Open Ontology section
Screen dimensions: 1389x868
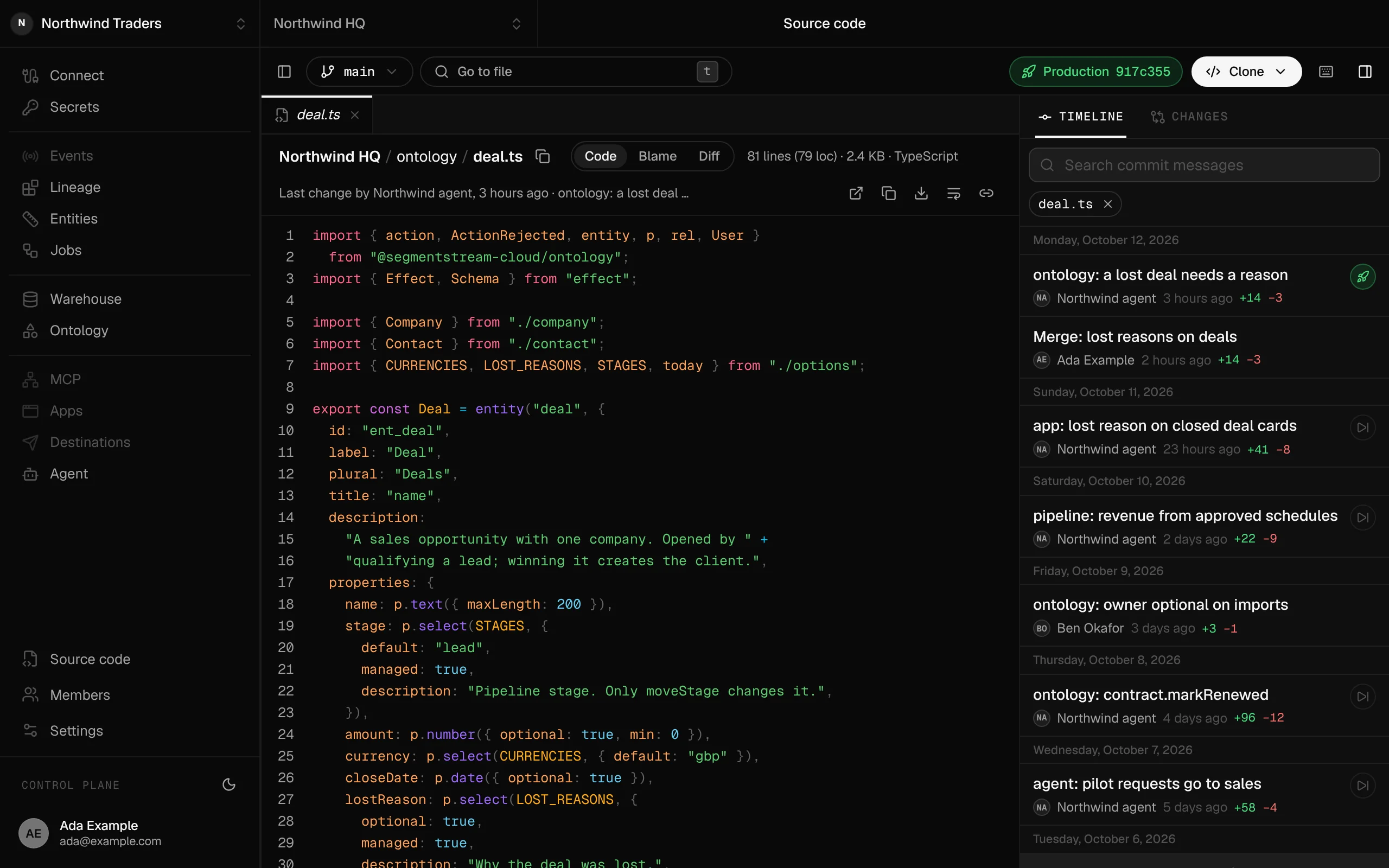point(130,331)
